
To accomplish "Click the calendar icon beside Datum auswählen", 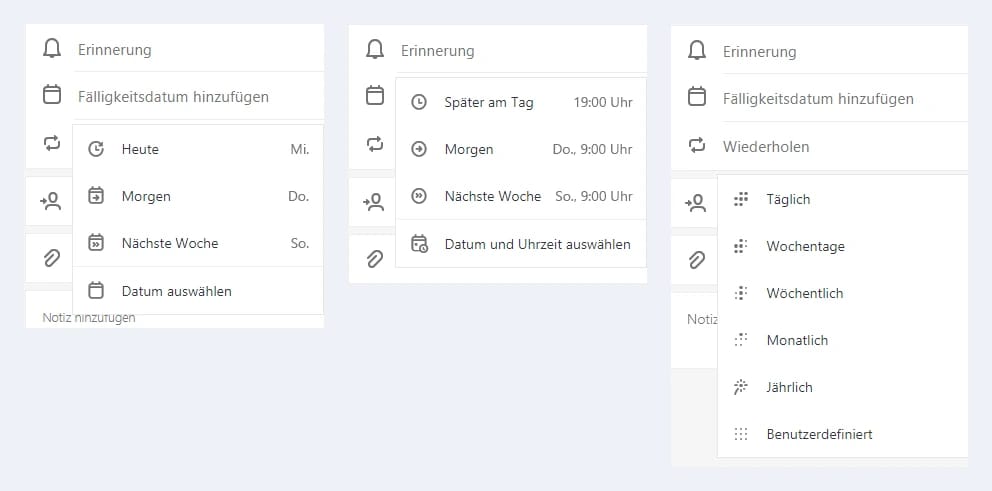I will click(96, 290).
